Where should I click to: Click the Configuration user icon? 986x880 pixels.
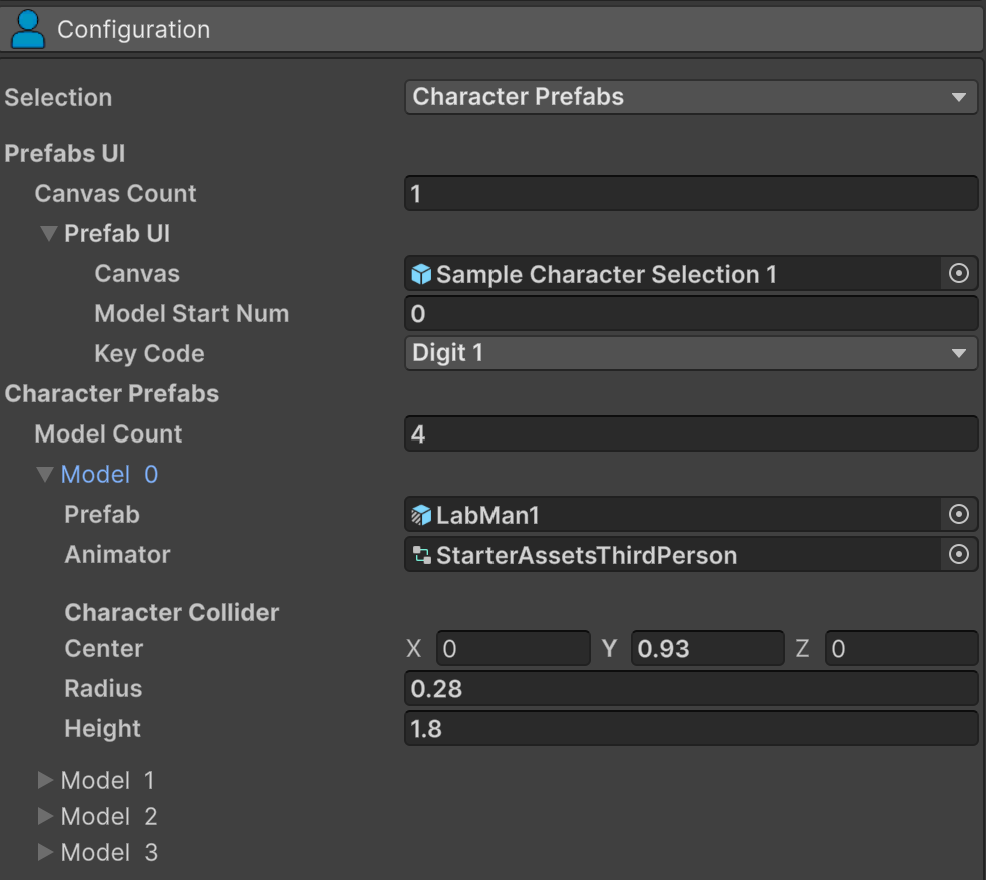(x=27, y=29)
